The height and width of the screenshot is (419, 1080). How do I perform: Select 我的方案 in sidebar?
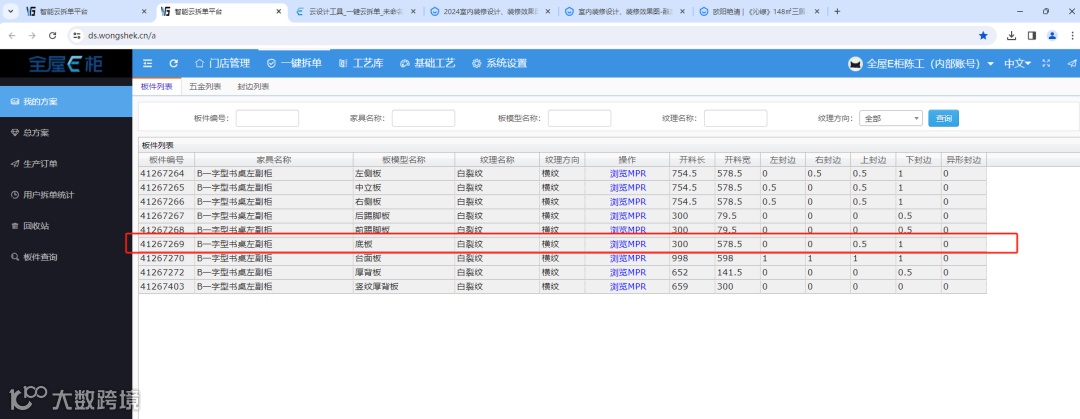[66, 101]
